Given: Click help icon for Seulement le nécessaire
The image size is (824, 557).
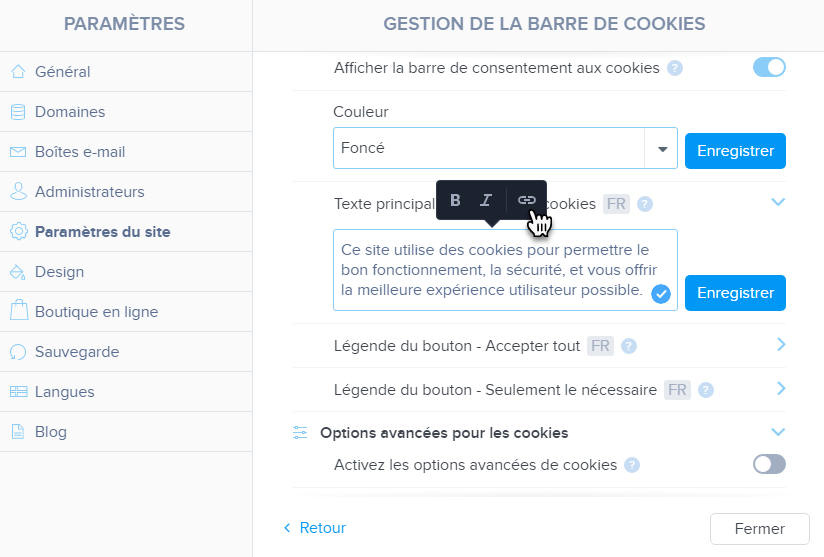Looking at the screenshot, I should (706, 390).
